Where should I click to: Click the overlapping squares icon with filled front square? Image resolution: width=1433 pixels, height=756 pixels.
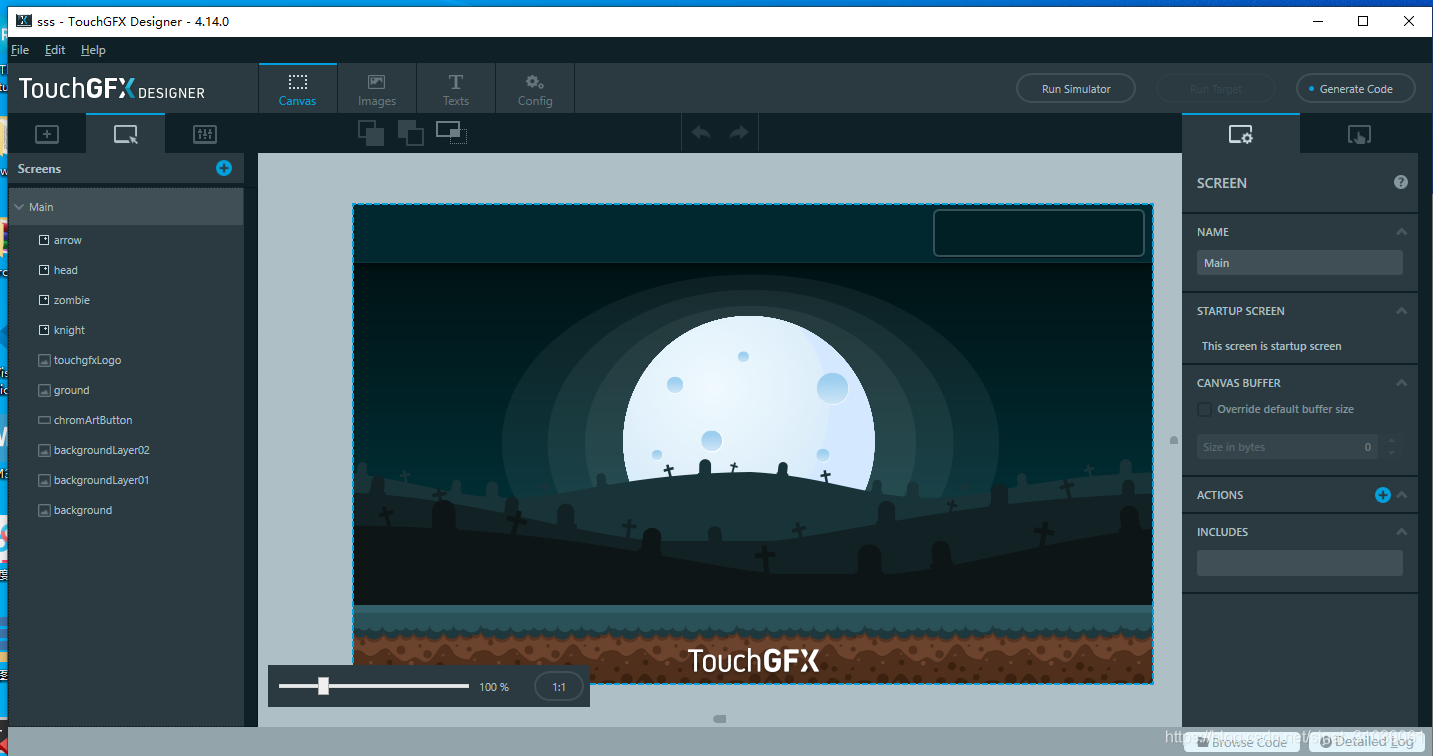(371, 133)
